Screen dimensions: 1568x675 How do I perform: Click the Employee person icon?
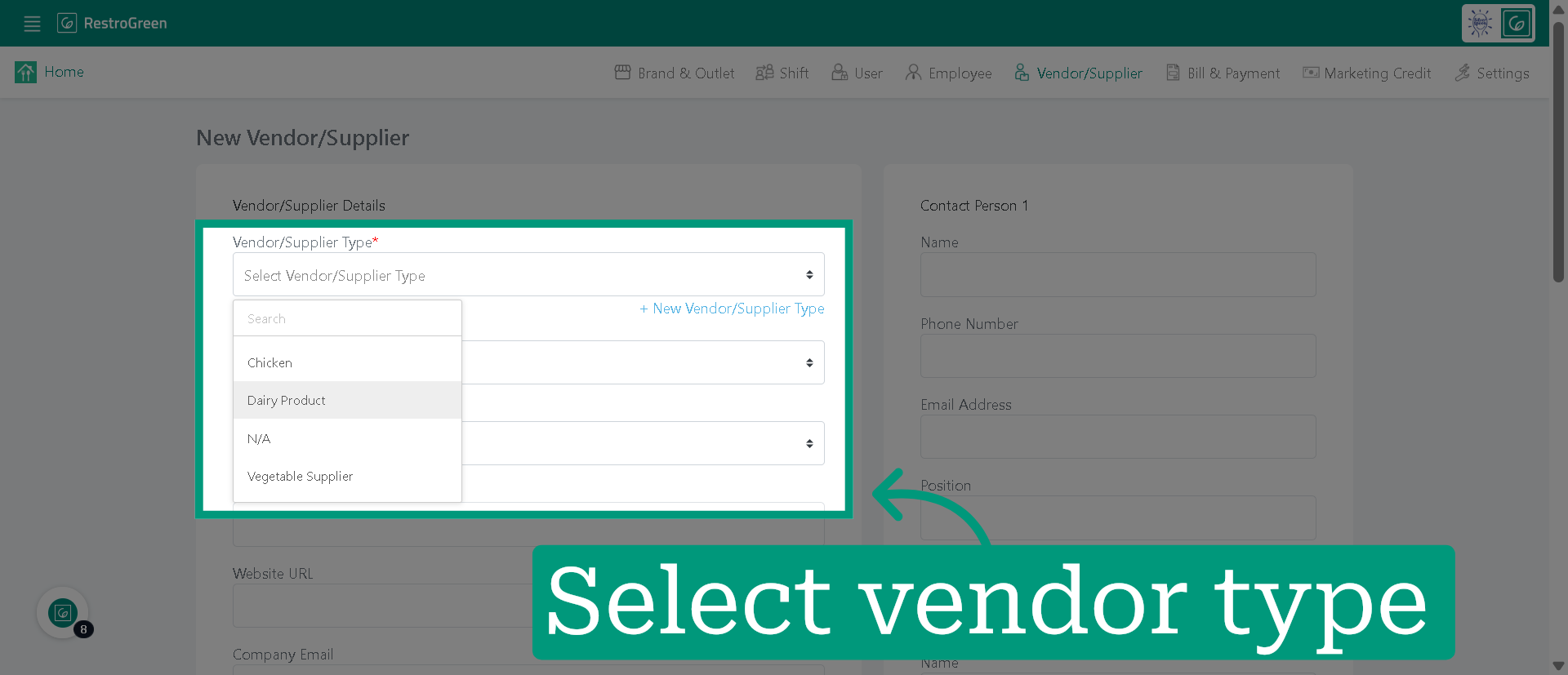coord(913,73)
